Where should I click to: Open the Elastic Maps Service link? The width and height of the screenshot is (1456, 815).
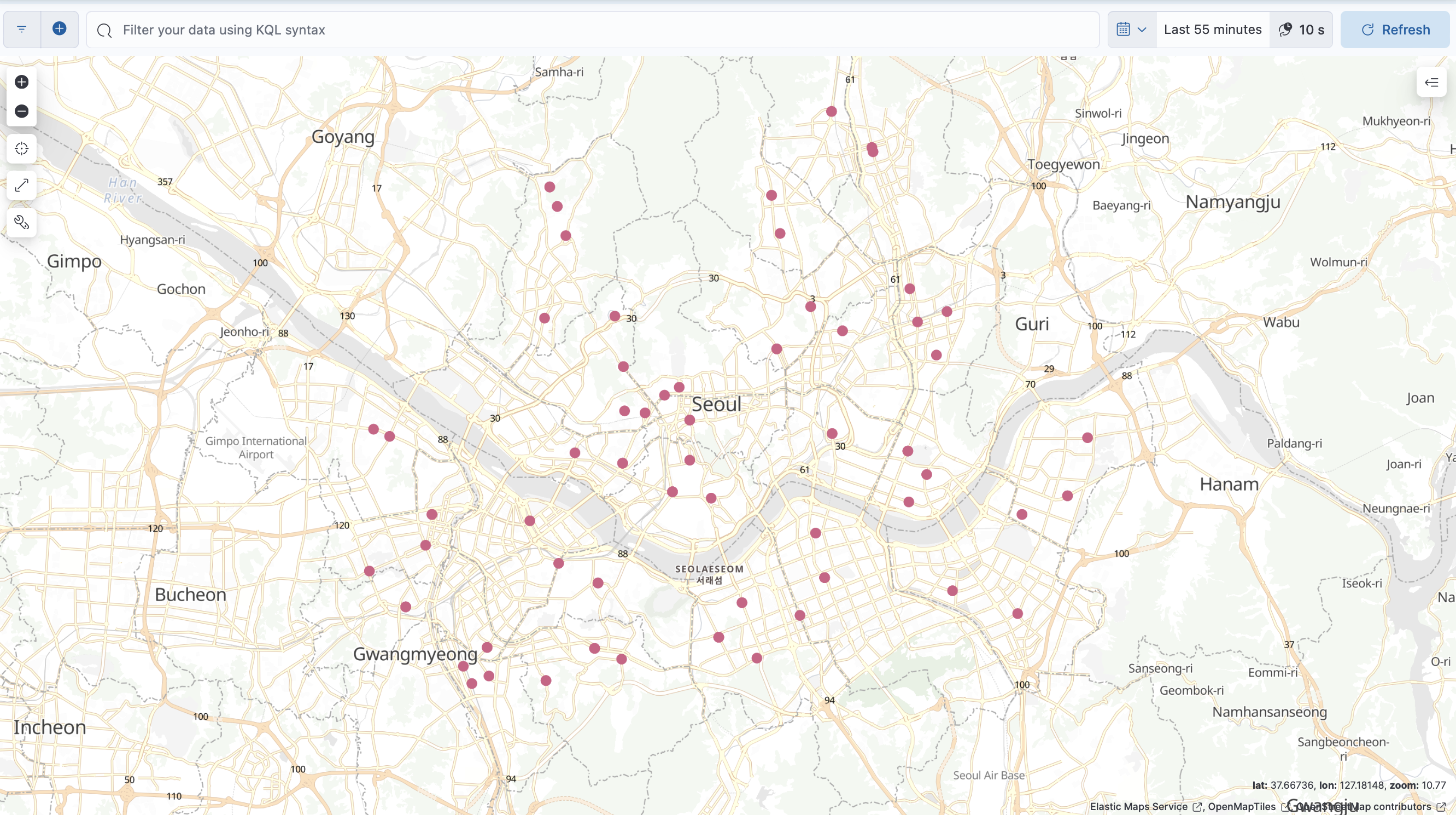1145,806
